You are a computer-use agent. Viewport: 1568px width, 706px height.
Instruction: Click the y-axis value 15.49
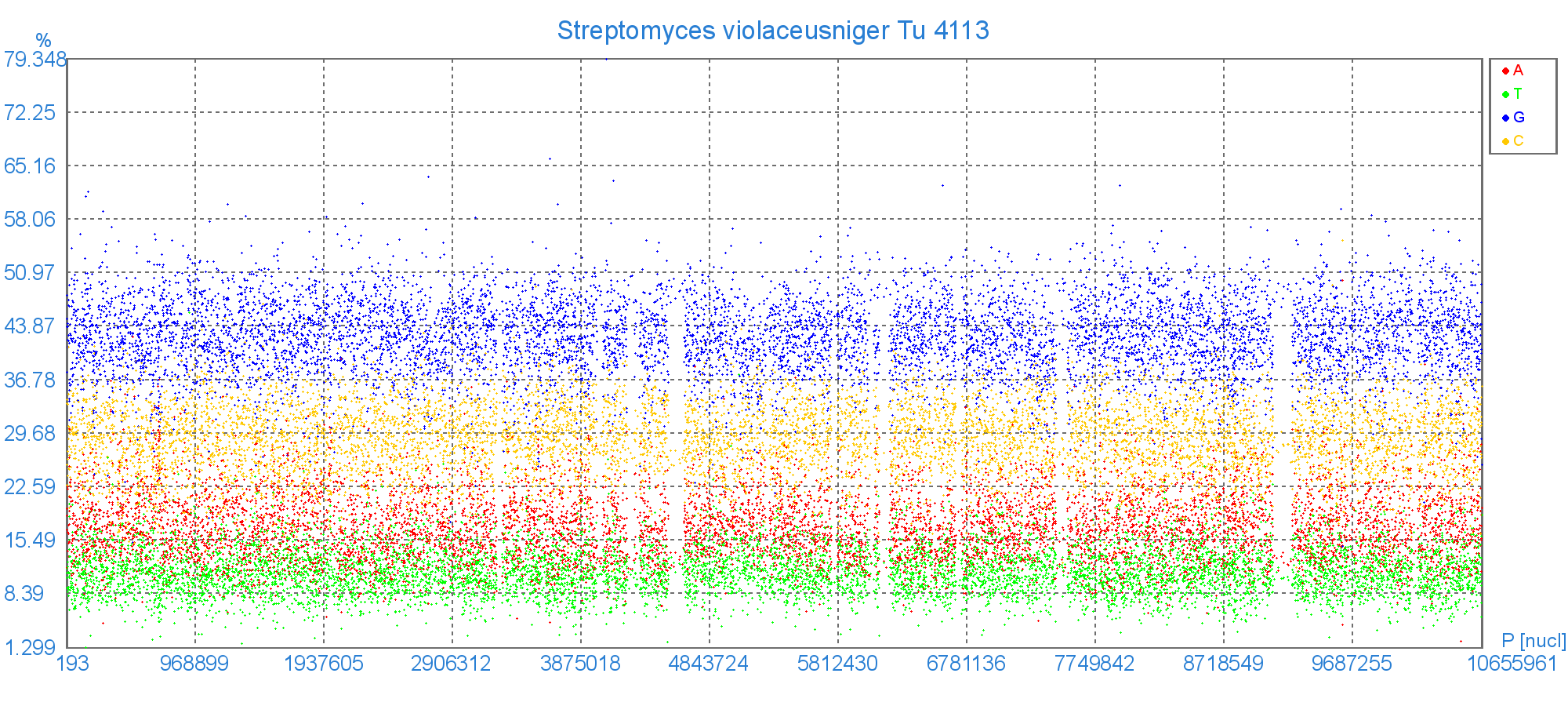tap(31, 540)
